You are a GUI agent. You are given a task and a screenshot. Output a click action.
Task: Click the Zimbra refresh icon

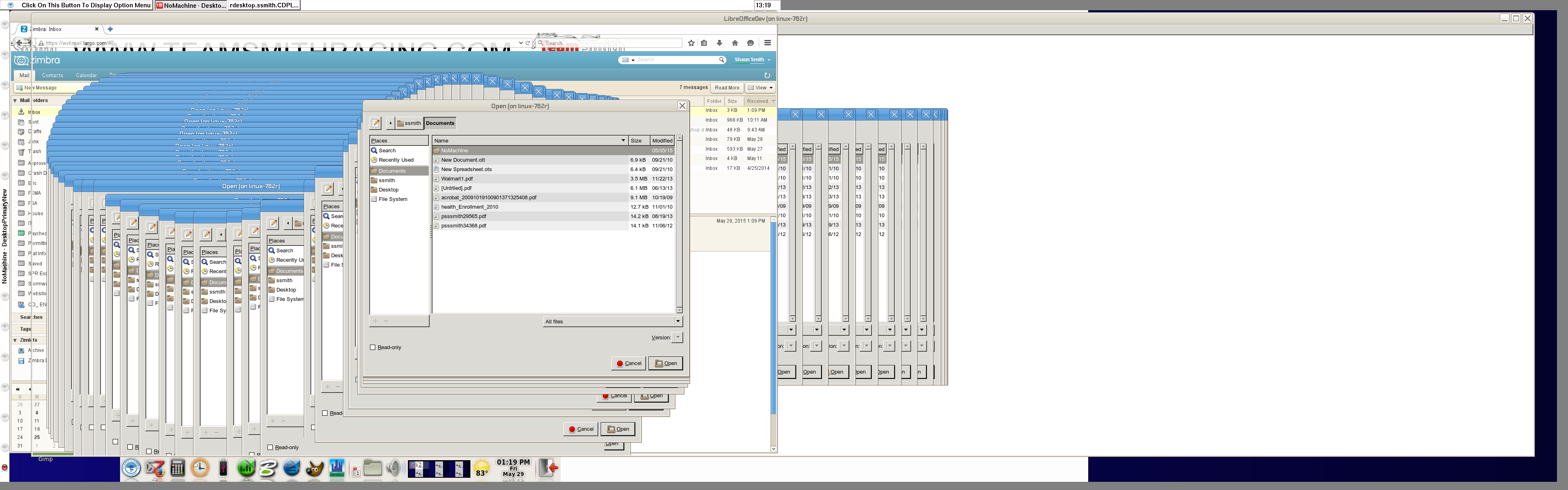pyautogui.click(x=767, y=76)
